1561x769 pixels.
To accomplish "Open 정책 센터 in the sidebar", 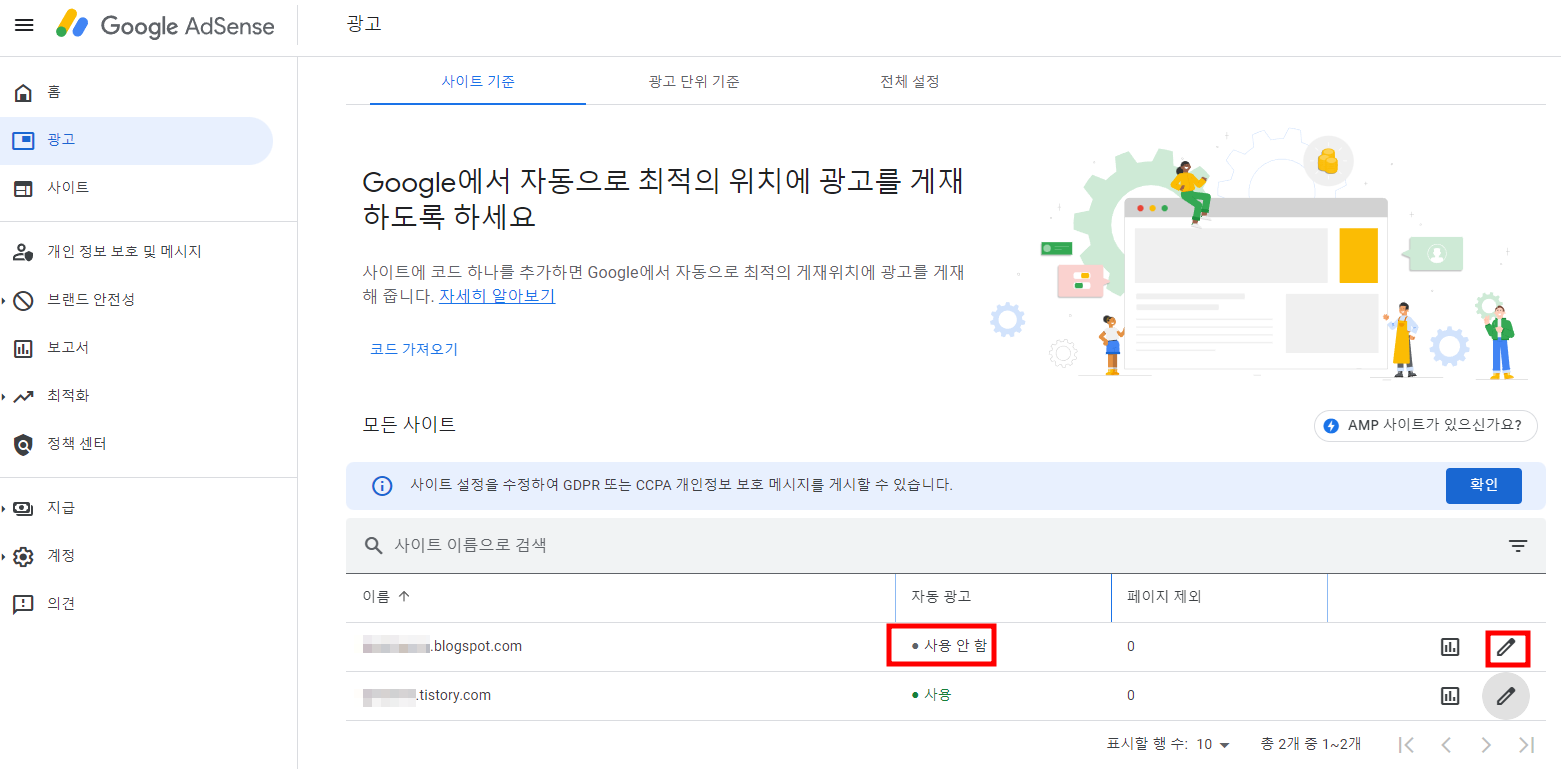I will tap(136, 444).
